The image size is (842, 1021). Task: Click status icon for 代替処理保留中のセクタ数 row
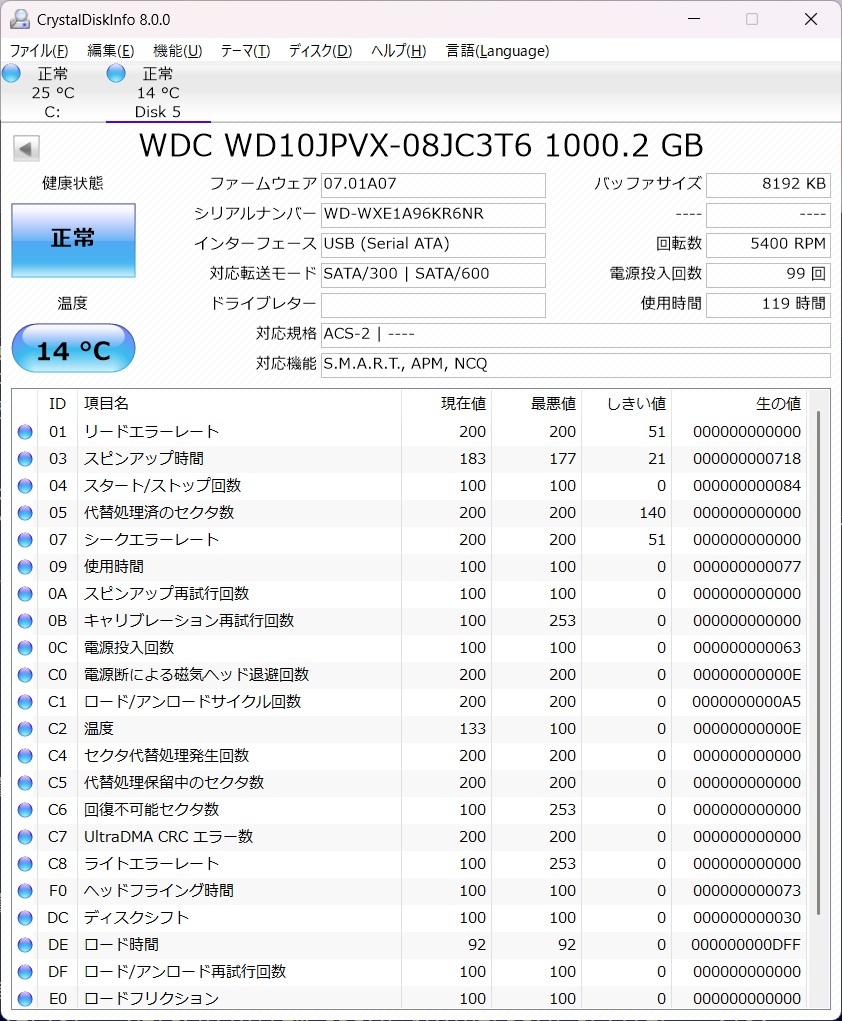25,783
